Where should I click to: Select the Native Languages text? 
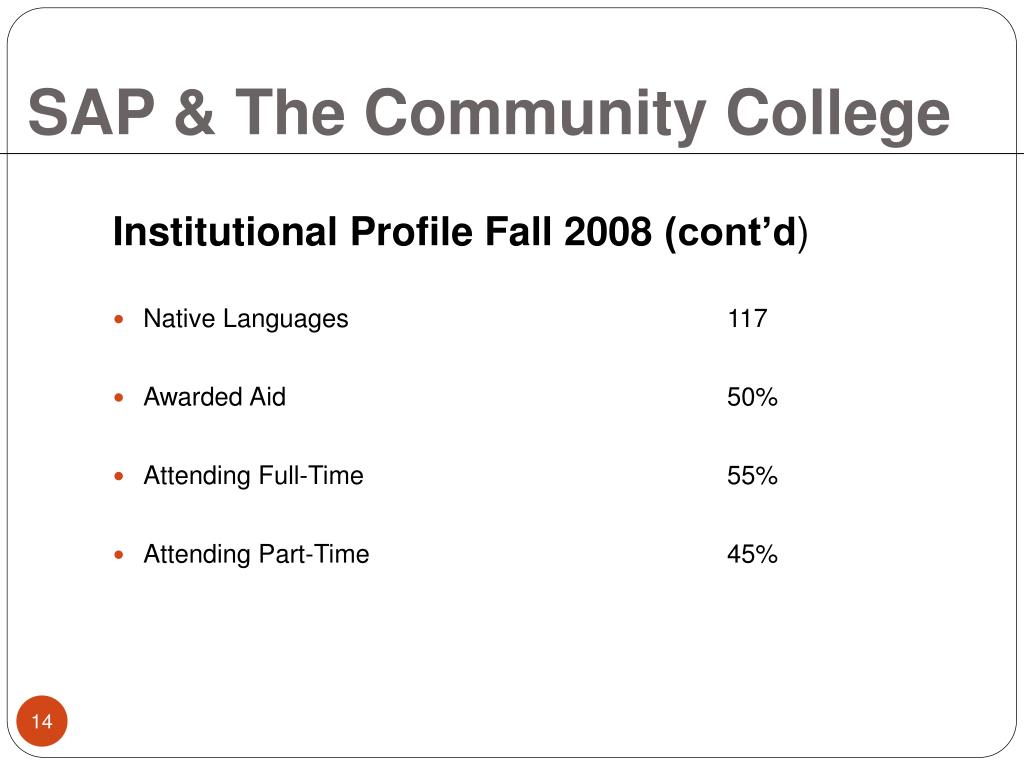click(246, 319)
